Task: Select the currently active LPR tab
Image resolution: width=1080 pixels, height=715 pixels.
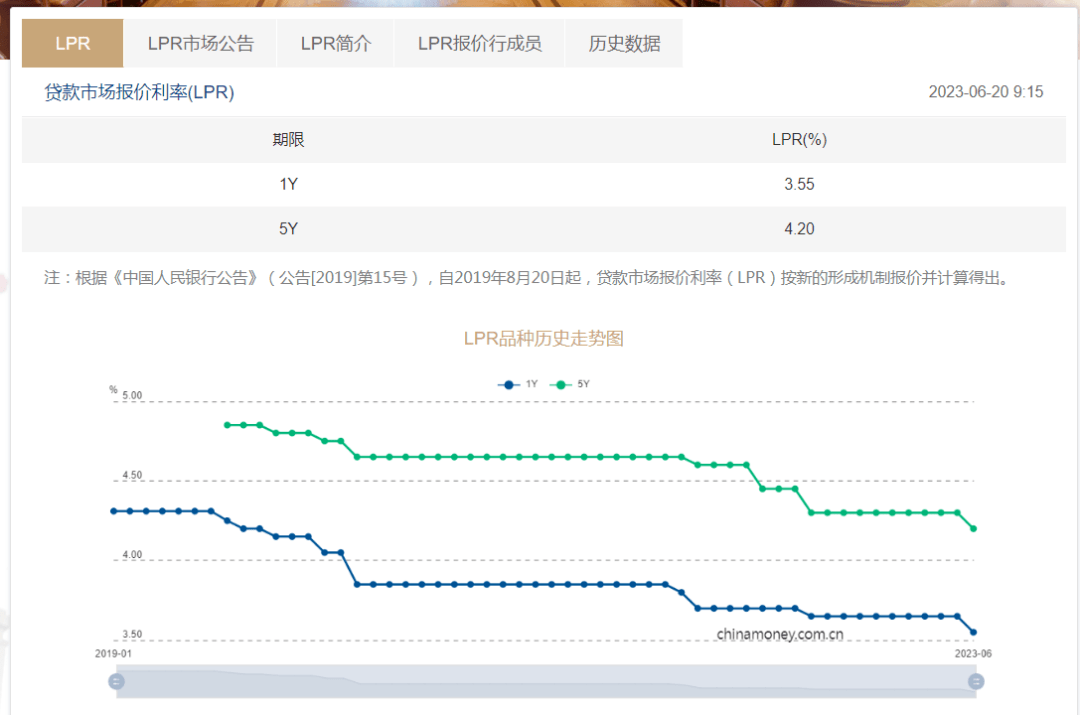Action: pyautogui.click(x=71, y=42)
